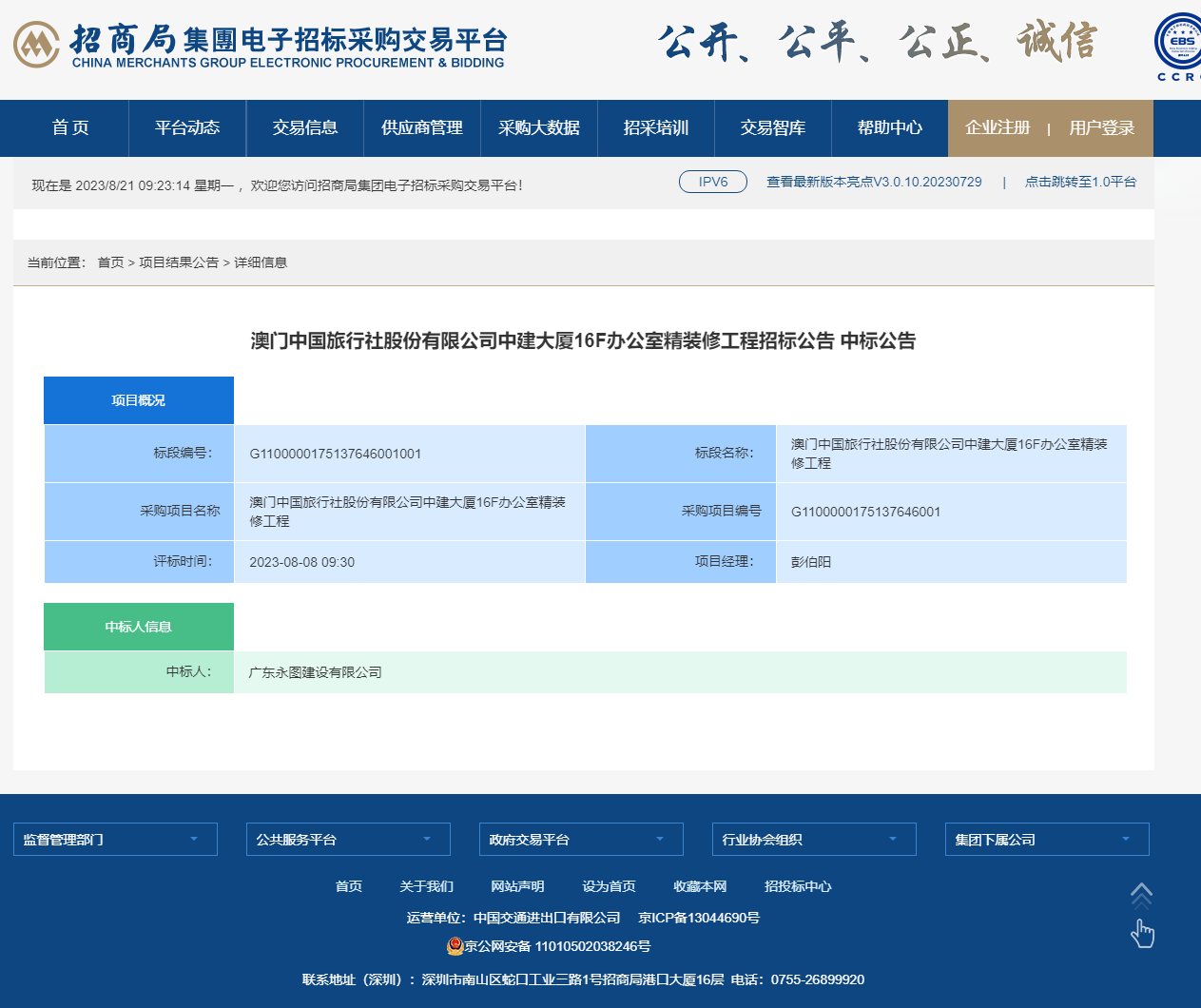The image size is (1201, 1008).
Task: Click 评标时间 value 2023-08-08 09:30
Action: 301,562
